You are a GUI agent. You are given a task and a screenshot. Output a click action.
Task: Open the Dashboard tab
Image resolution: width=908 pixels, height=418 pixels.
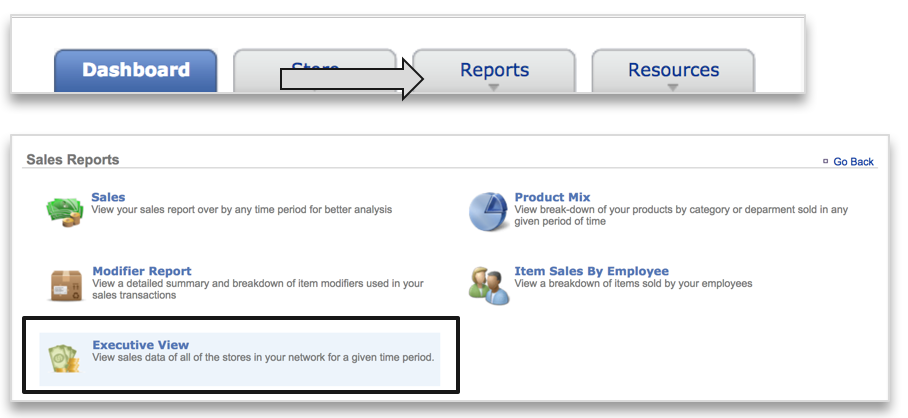pos(135,70)
